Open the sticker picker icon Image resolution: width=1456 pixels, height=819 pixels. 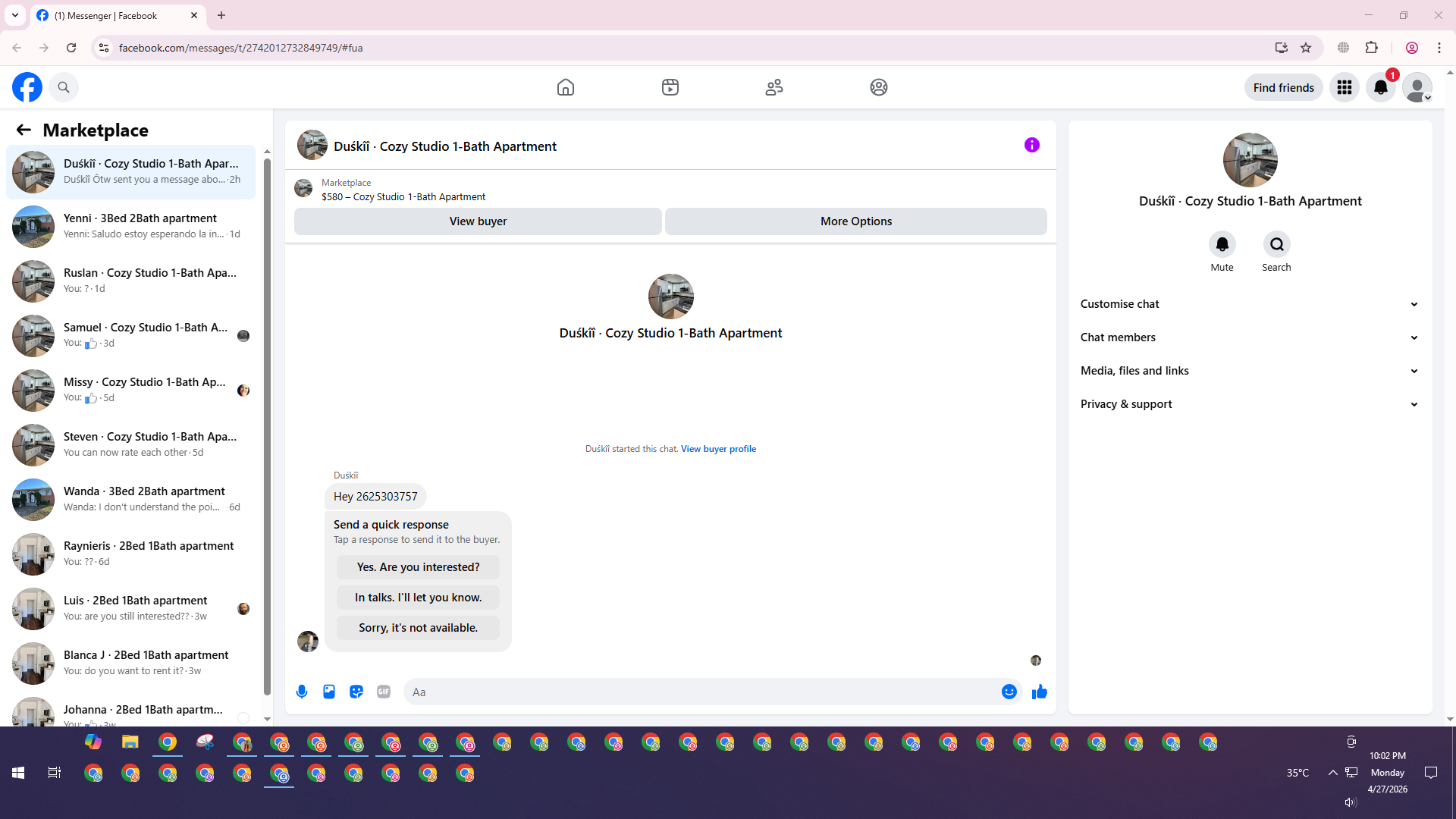[356, 692]
